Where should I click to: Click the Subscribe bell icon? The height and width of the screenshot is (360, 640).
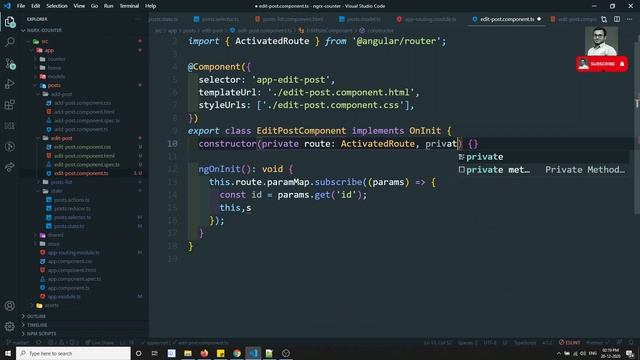pos(622,64)
